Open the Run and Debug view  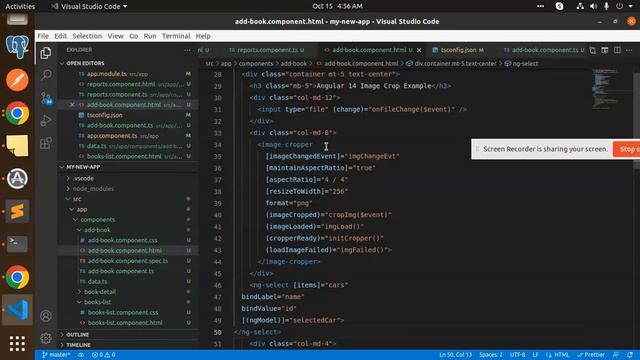point(46,120)
